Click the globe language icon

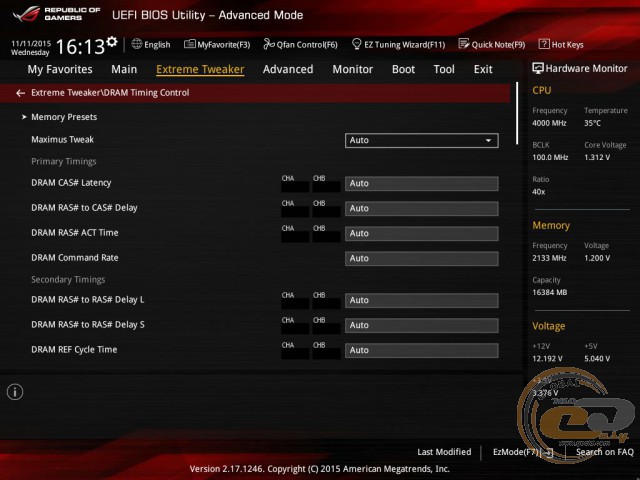[137, 44]
